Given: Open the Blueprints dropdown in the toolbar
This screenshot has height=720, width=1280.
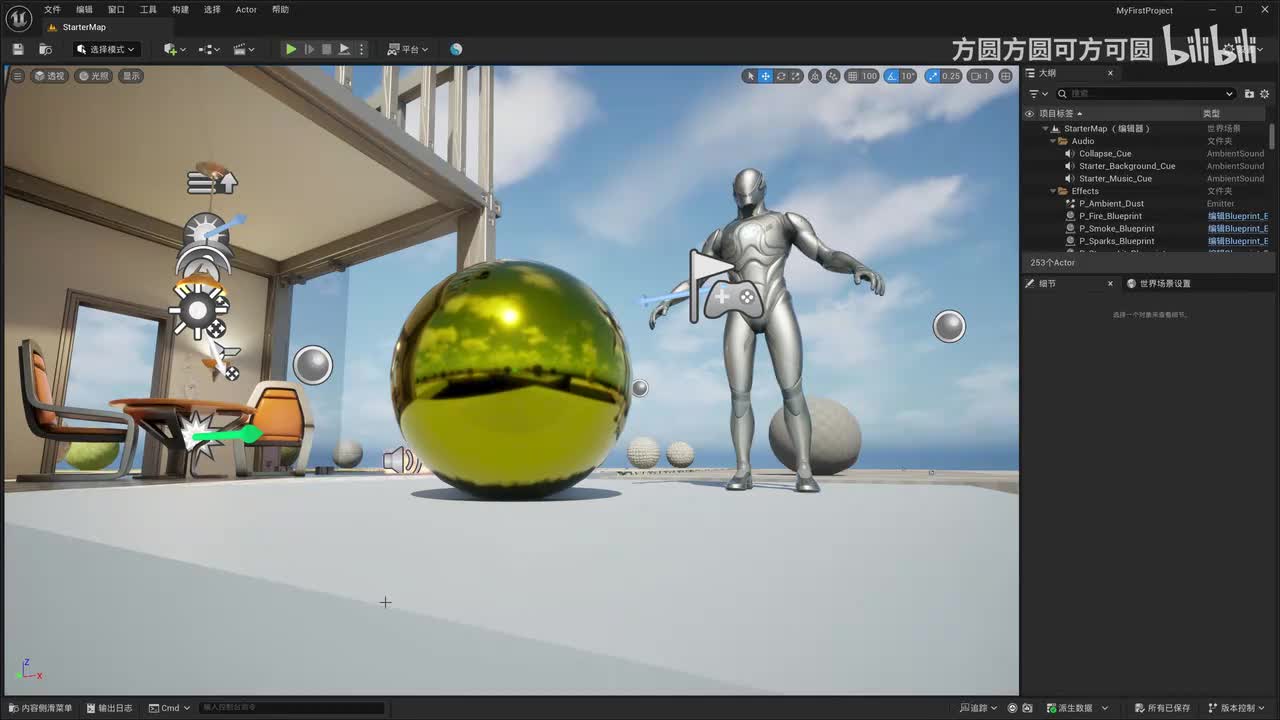Looking at the screenshot, I should click(208, 49).
